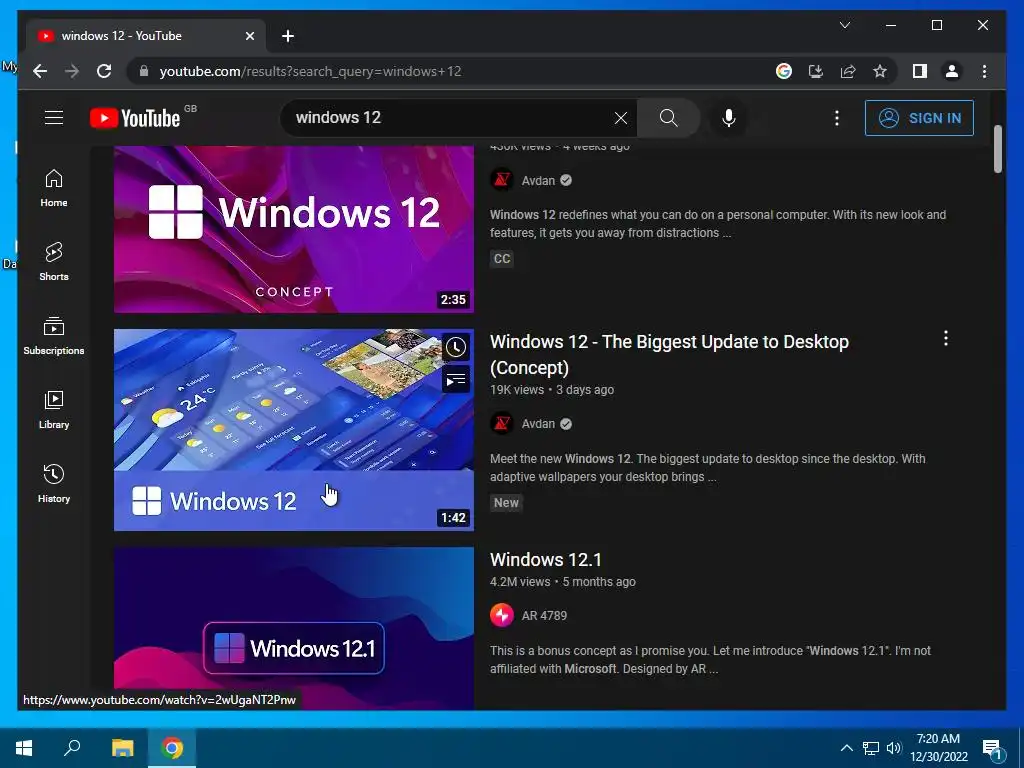Click the Google icon in address bar
This screenshot has width=1024, height=768.
784,71
